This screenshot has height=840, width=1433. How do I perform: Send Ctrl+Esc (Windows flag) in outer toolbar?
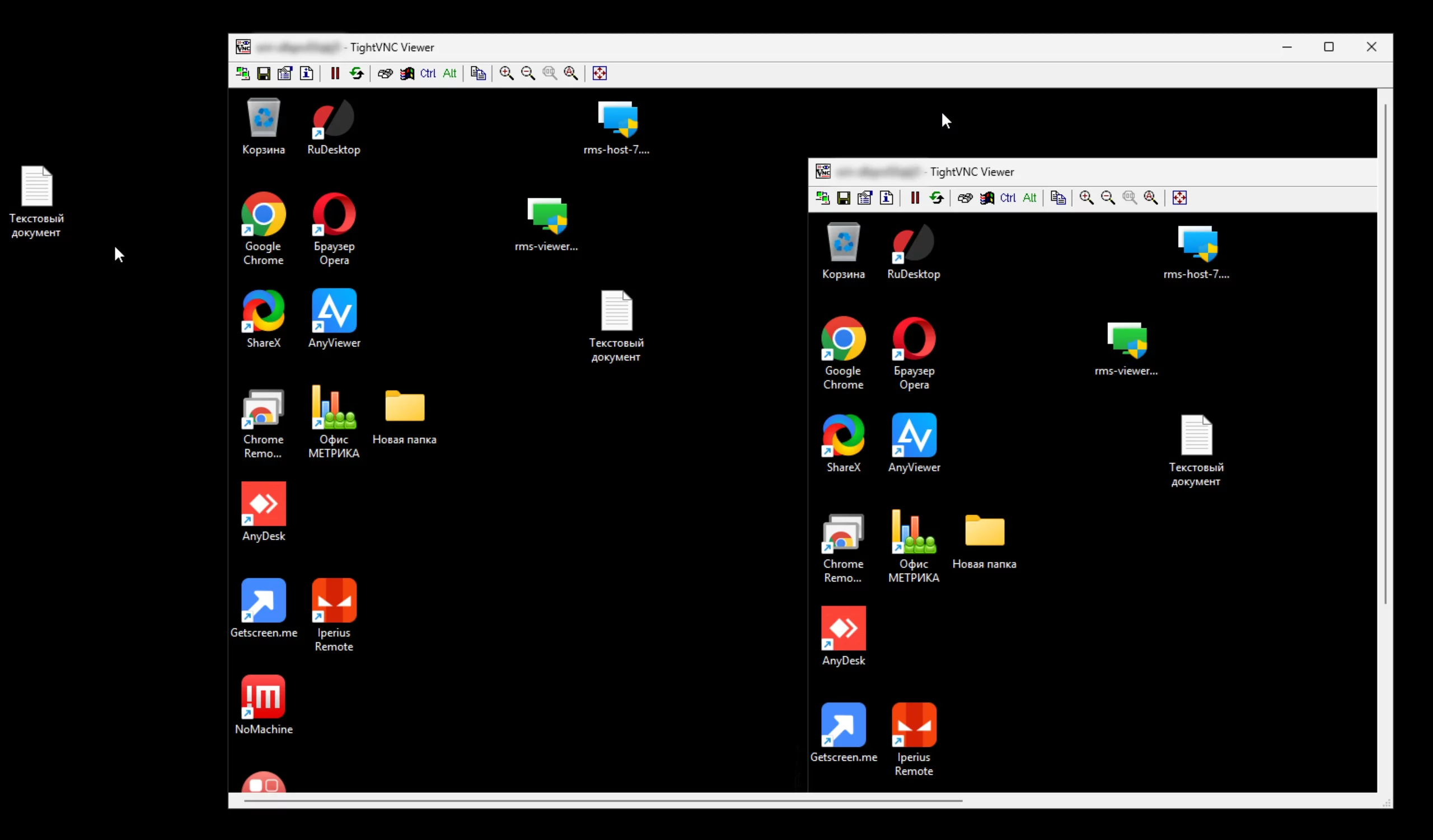point(406,73)
